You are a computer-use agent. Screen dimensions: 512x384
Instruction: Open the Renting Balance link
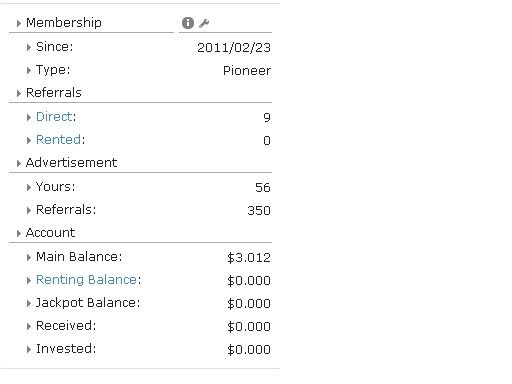(86, 280)
